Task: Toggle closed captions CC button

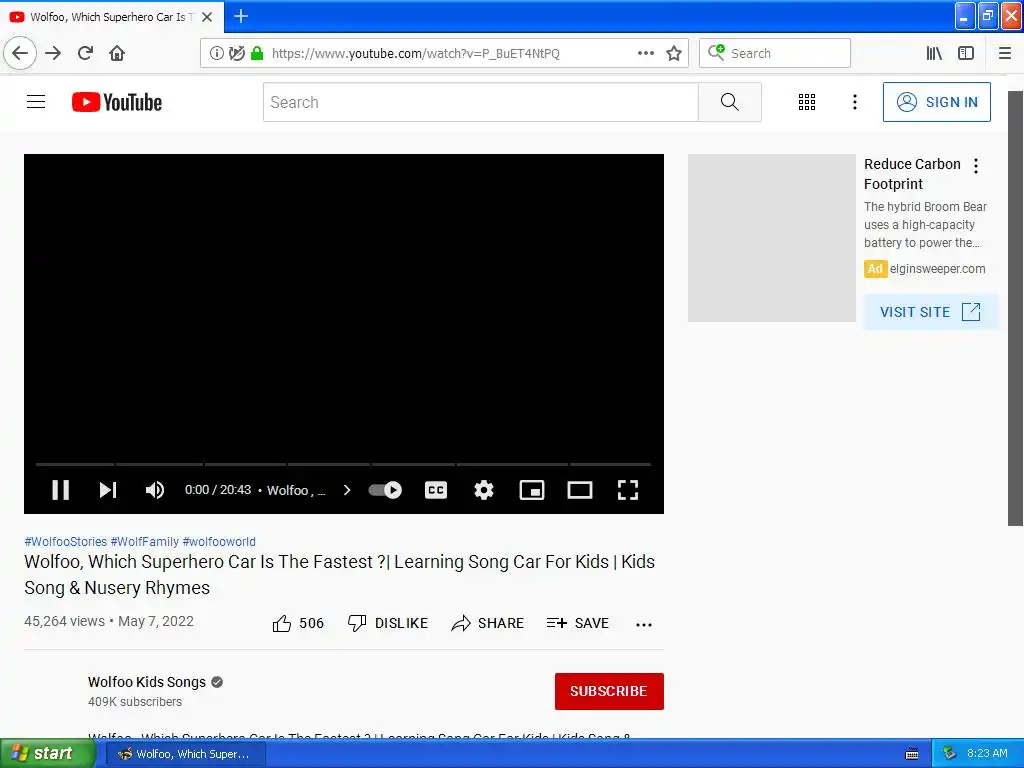Action: [x=436, y=490]
